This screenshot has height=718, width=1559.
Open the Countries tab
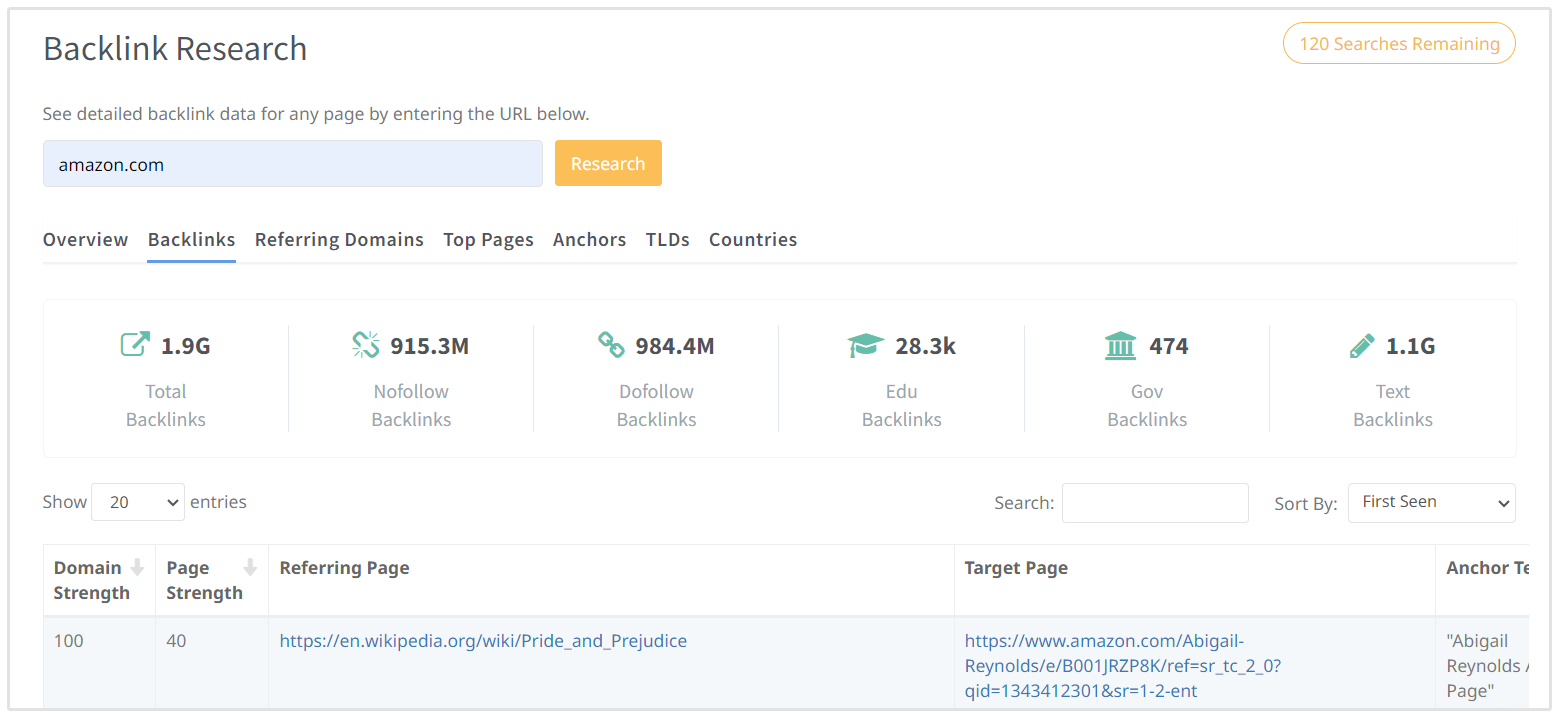pyautogui.click(x=752, y=240)
